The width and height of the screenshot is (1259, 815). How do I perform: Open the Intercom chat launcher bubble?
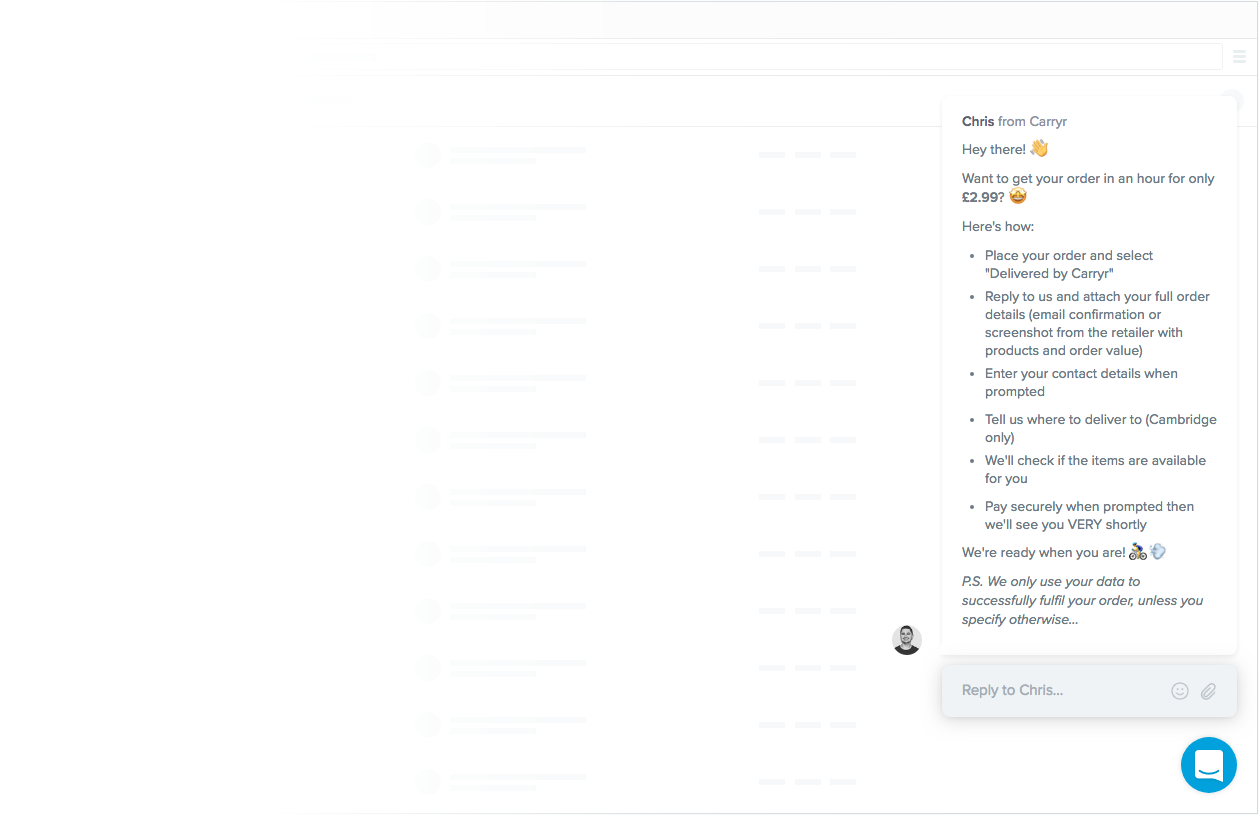(x=1209, y=765)
